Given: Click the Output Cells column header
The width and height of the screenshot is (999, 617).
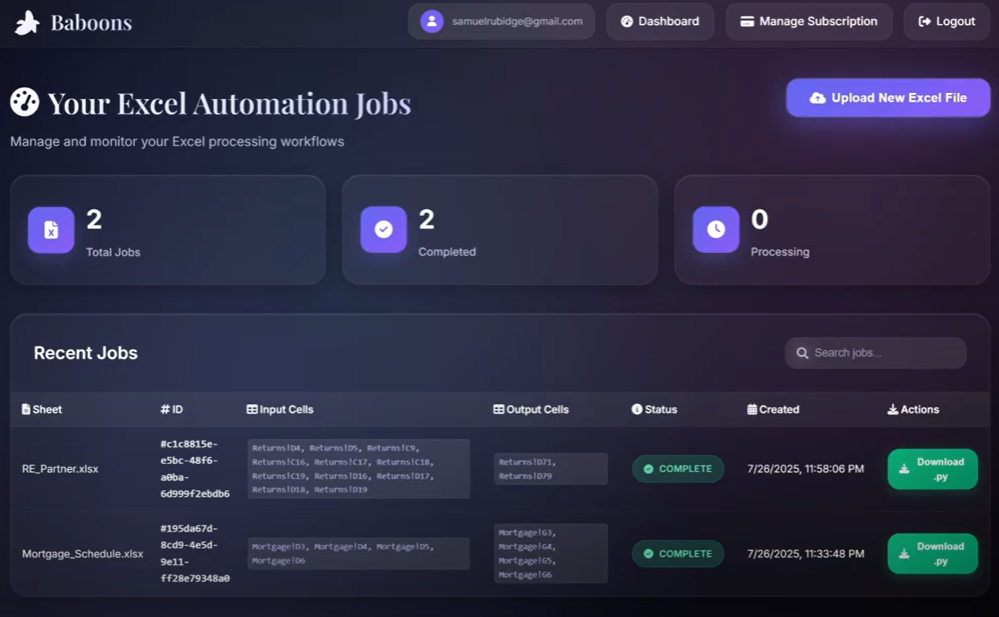Looking at the screenshot, I should pyautogui.click(x=531, y=409).
